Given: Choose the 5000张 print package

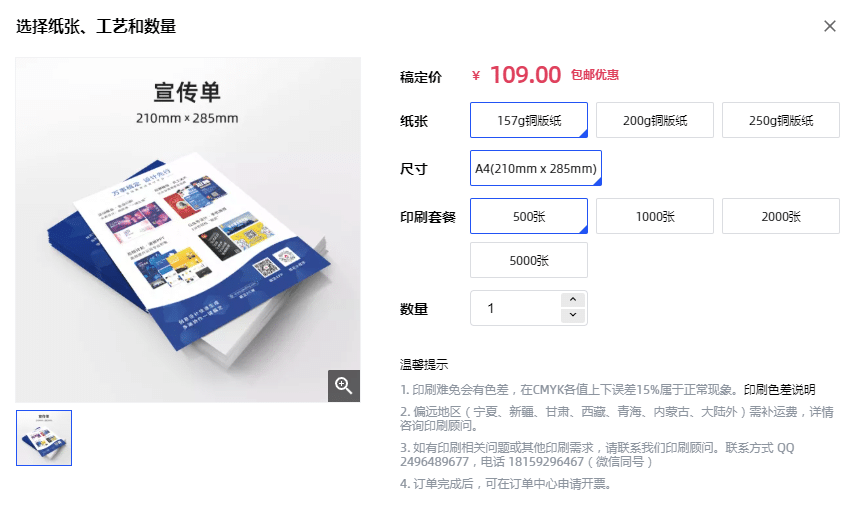Looking at the screenshot, I should tap(529, 260).
